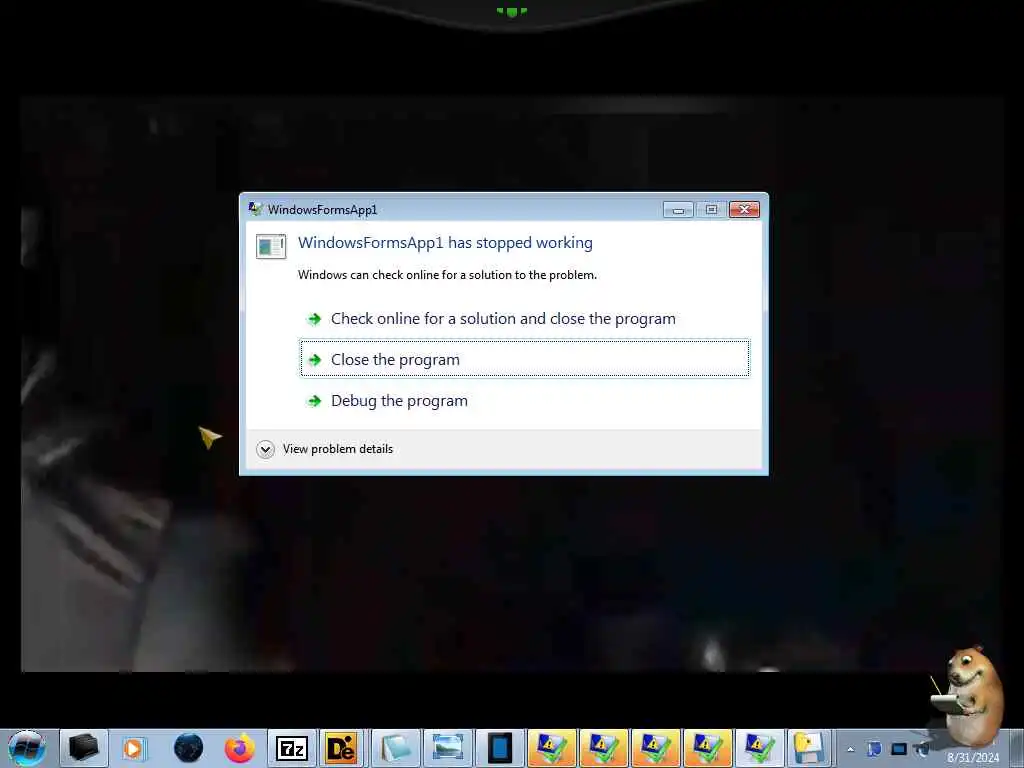Open the 7-Zip taskbar icon
This screenshot has width=1024, height=768.
tap(292, 748)
